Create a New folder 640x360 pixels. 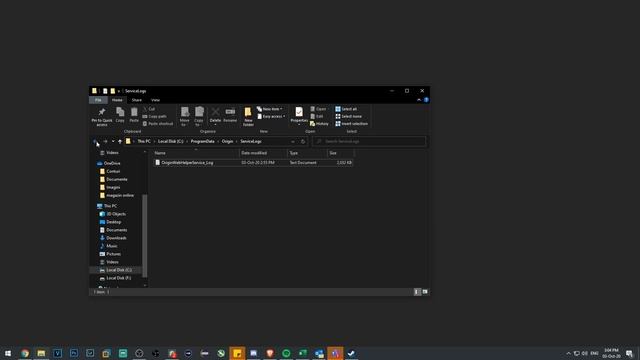pyautogui.click(x=248, y=117)
